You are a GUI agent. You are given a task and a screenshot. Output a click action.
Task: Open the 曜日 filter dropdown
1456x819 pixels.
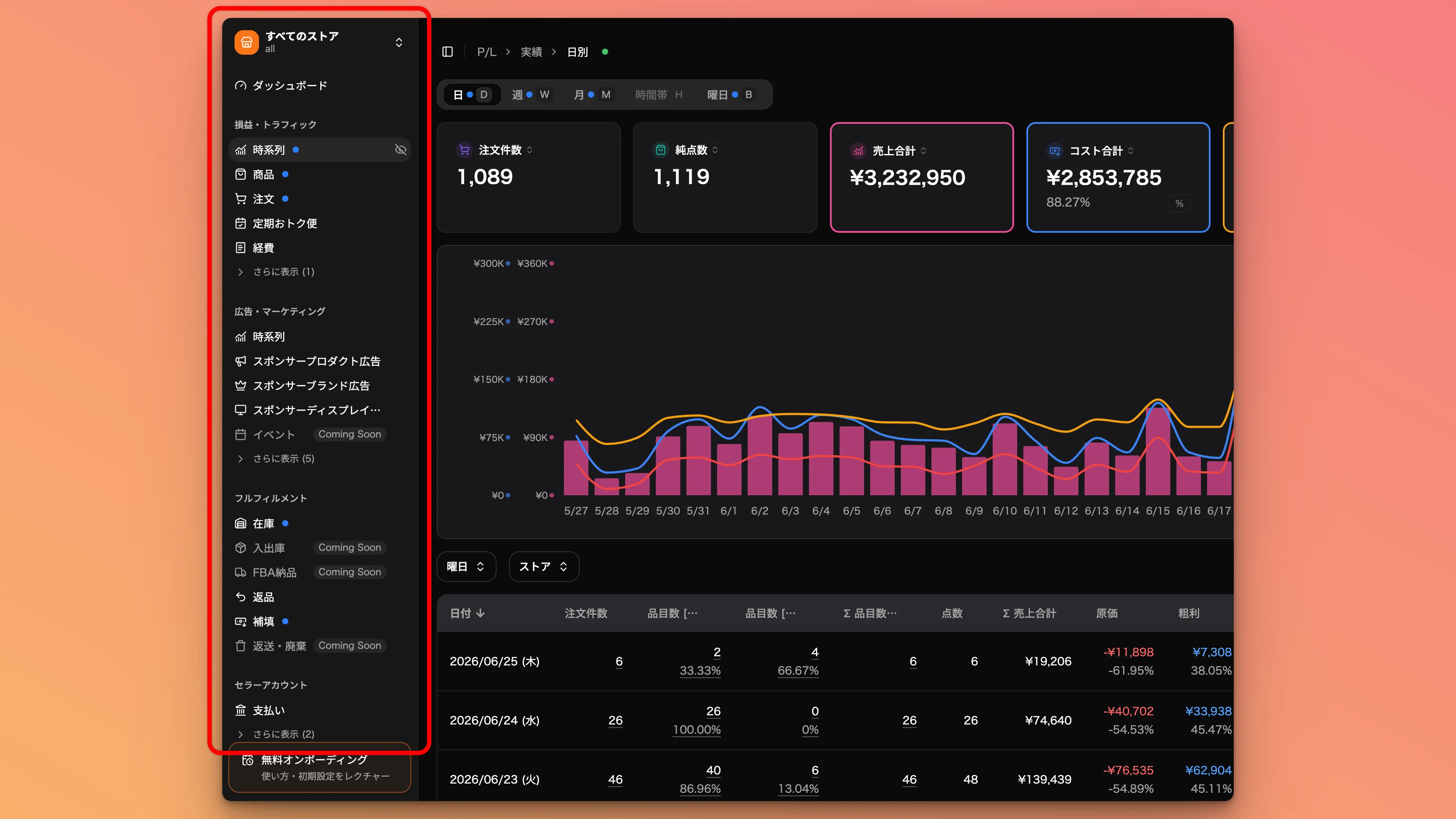[x=466, y=567]
